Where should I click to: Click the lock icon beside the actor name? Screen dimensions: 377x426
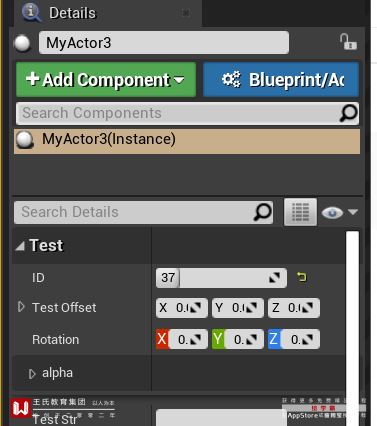(348, 42)
